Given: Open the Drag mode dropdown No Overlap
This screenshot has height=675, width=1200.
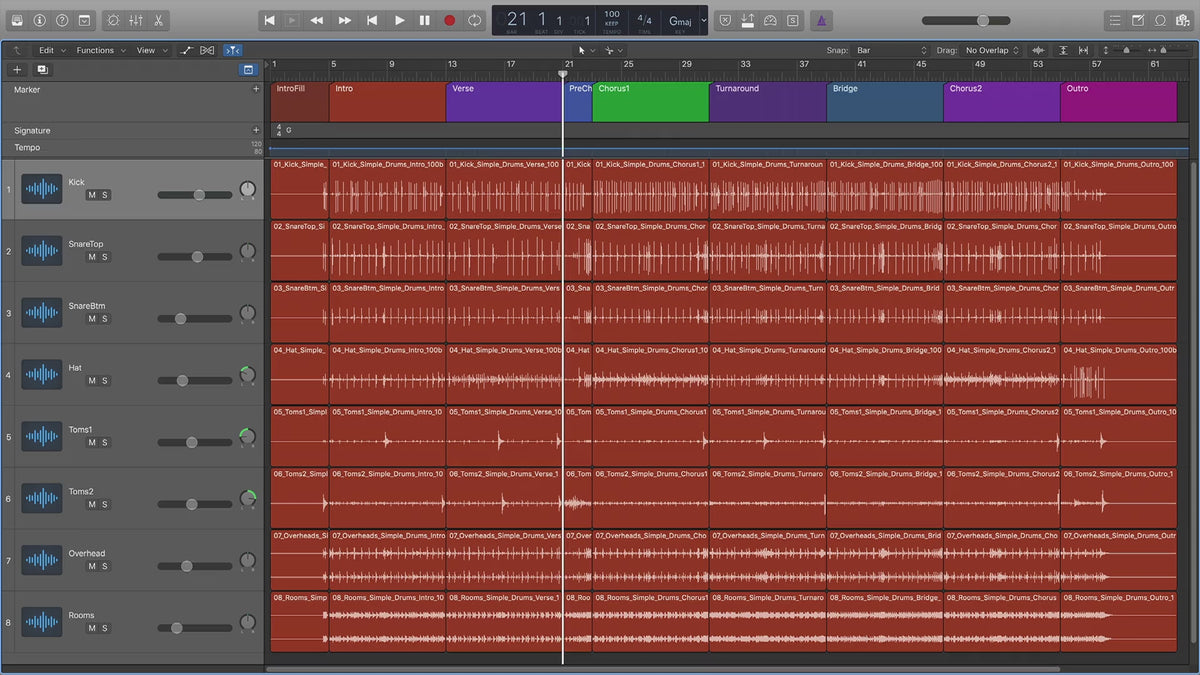Looking at the screenshot, I should [x=992, y=50].
